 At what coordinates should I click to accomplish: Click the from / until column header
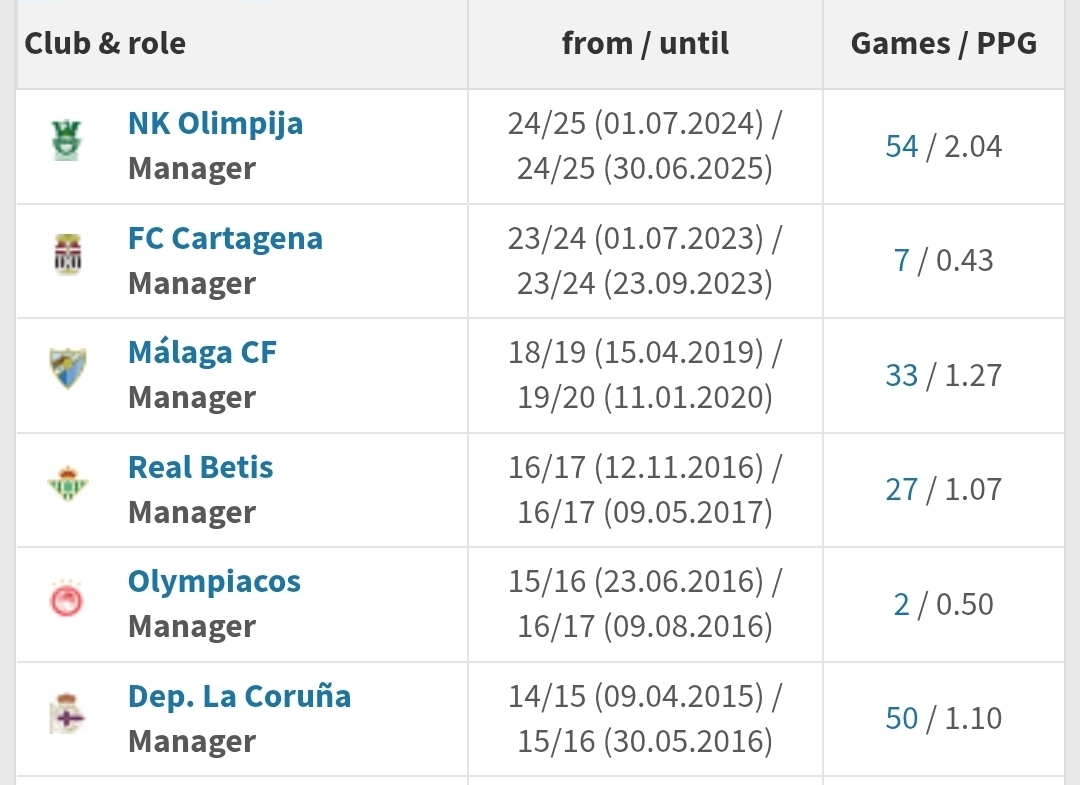point(645,43)
